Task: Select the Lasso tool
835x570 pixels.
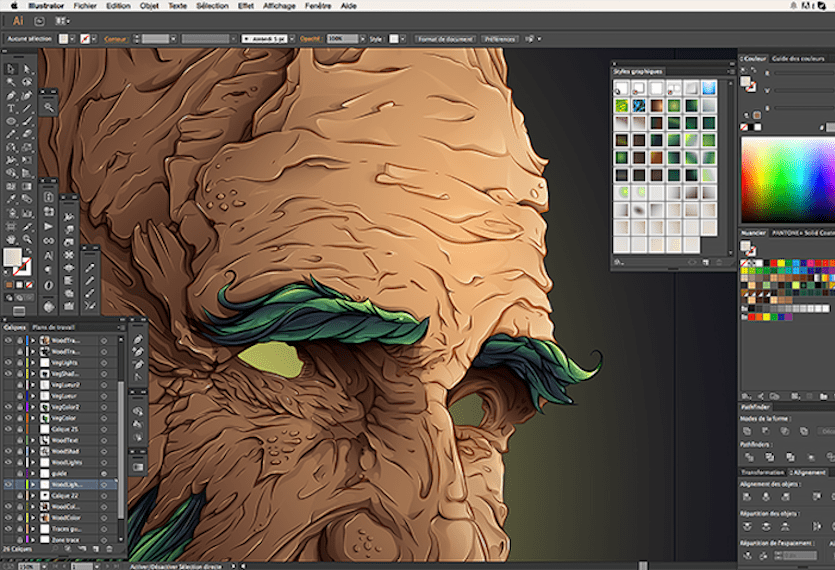Action: [27, 82]
